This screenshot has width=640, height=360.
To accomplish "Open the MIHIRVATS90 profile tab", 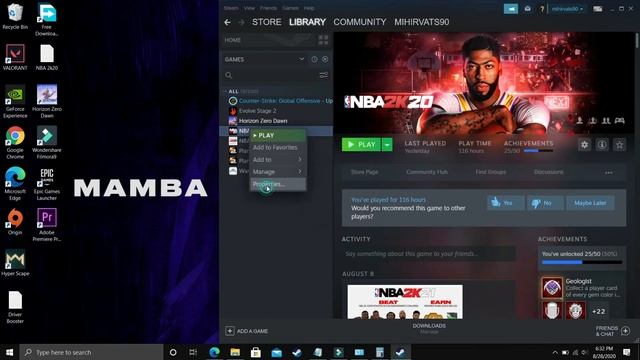I will coord(422,22).
